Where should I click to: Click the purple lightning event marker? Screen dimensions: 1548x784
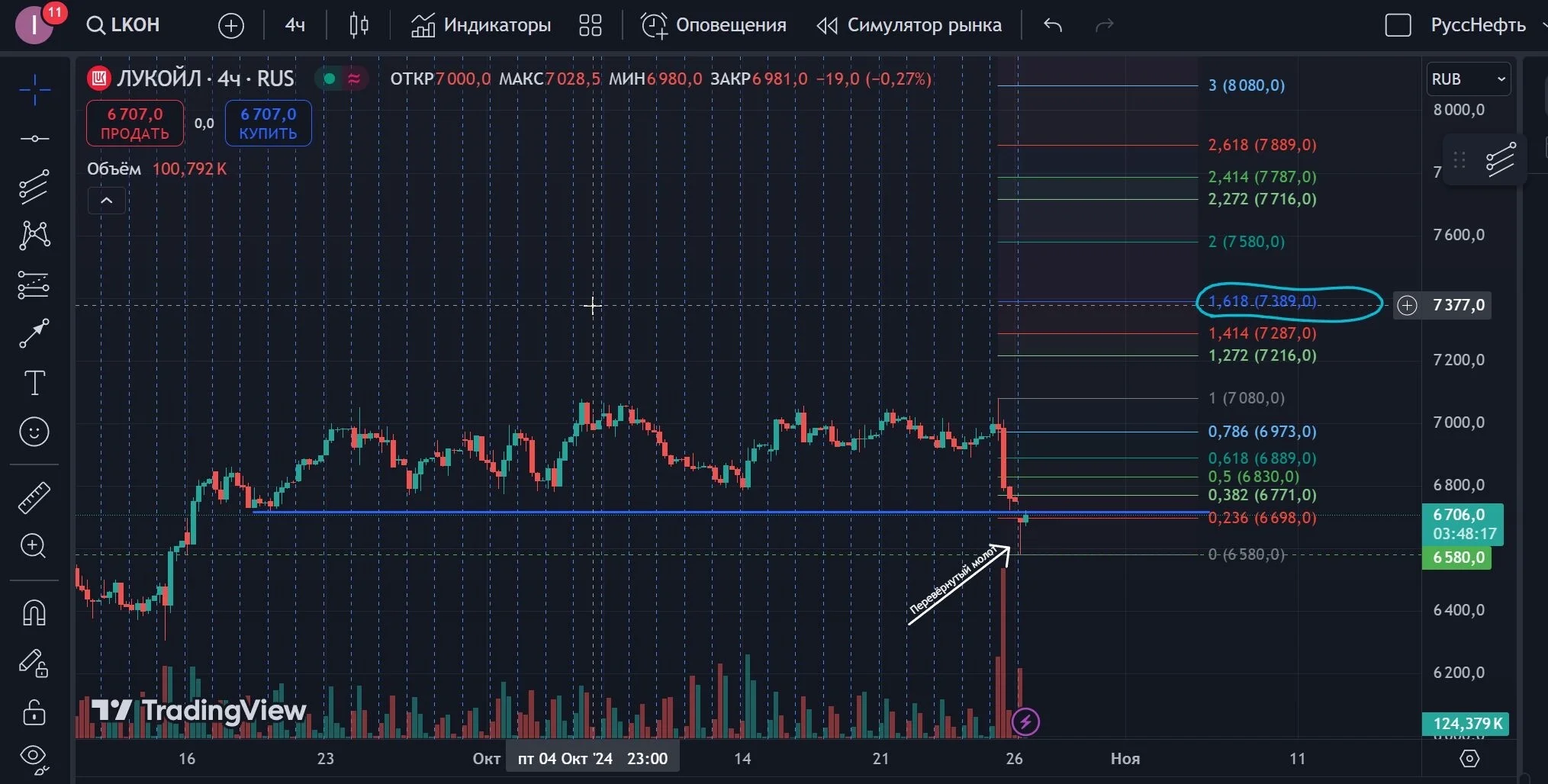click(x=1025, y=721)
